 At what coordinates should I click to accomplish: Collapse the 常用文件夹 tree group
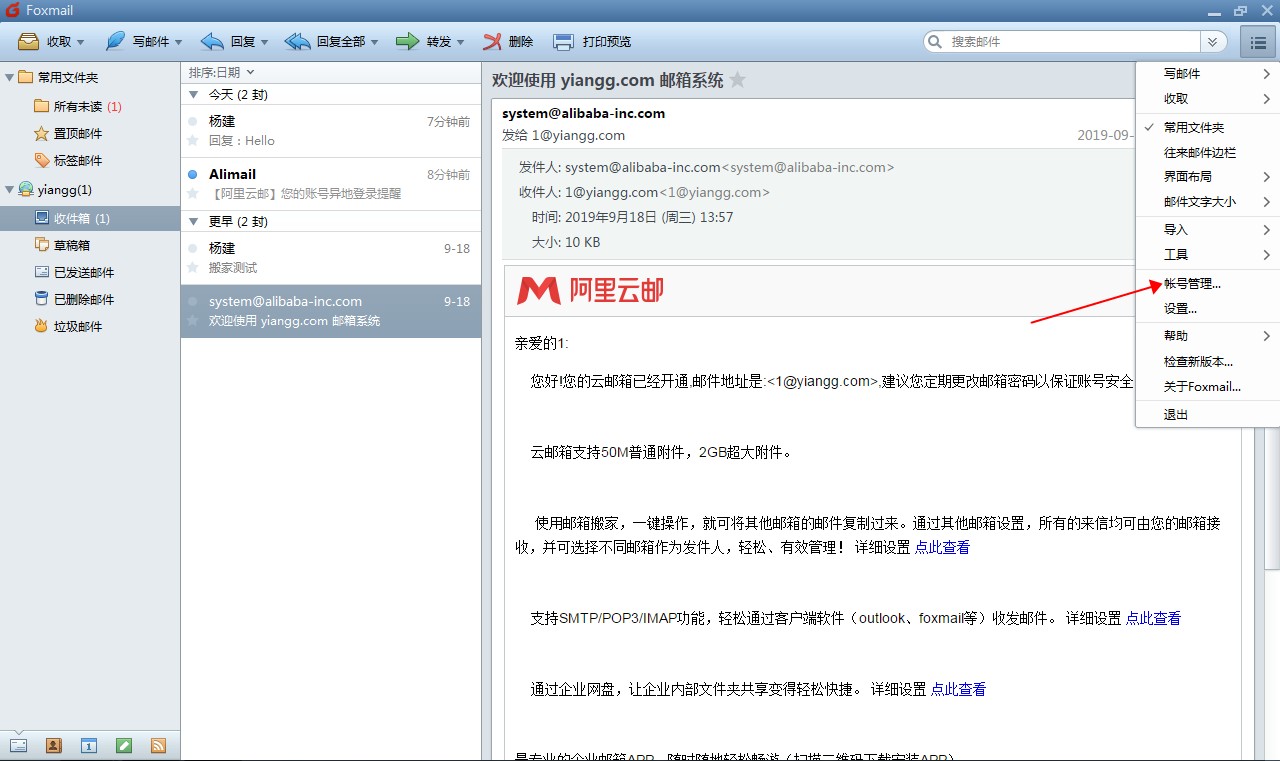9,77
